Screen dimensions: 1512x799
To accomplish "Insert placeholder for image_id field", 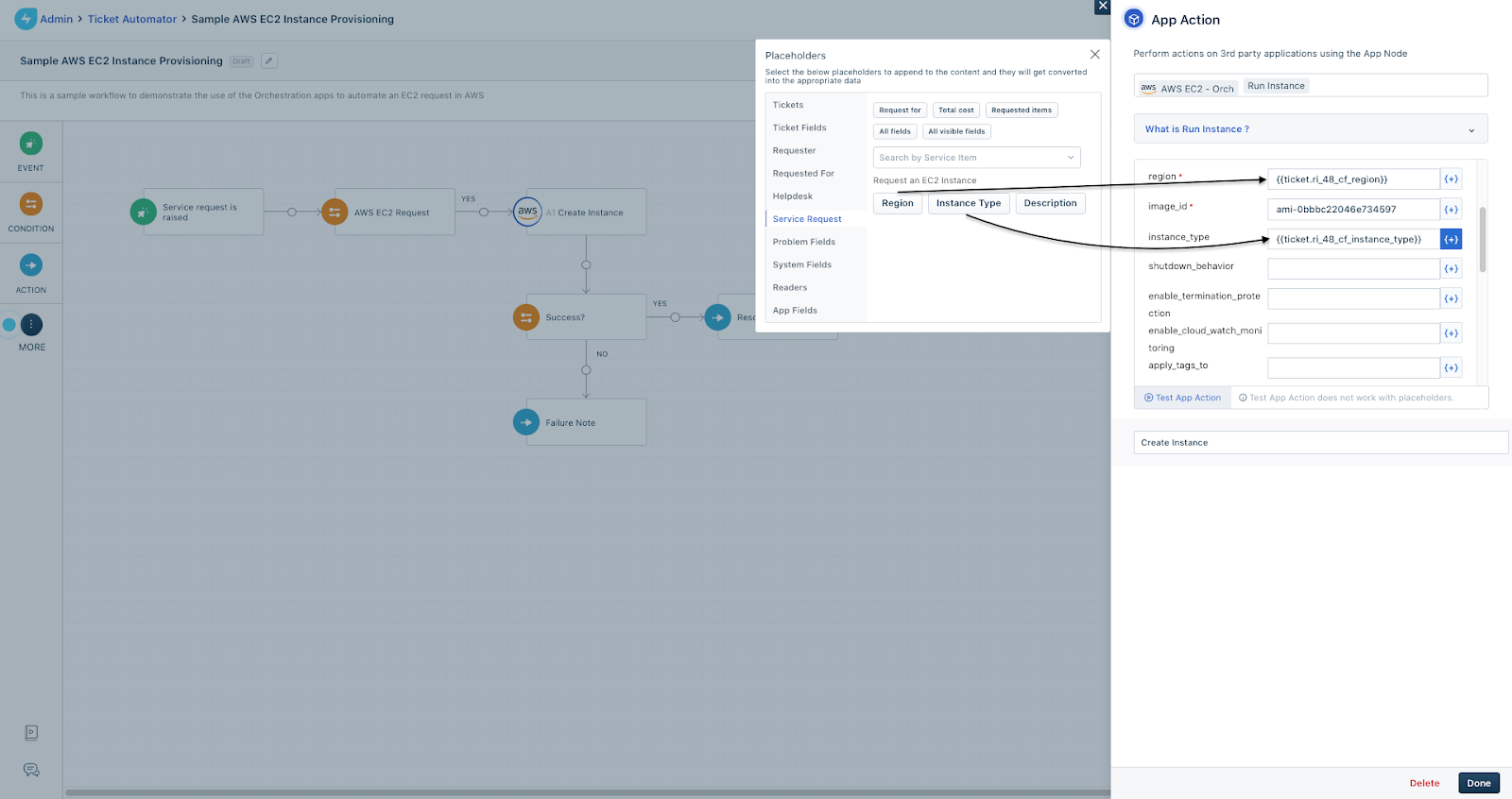I will click(x=1451, y=210).
